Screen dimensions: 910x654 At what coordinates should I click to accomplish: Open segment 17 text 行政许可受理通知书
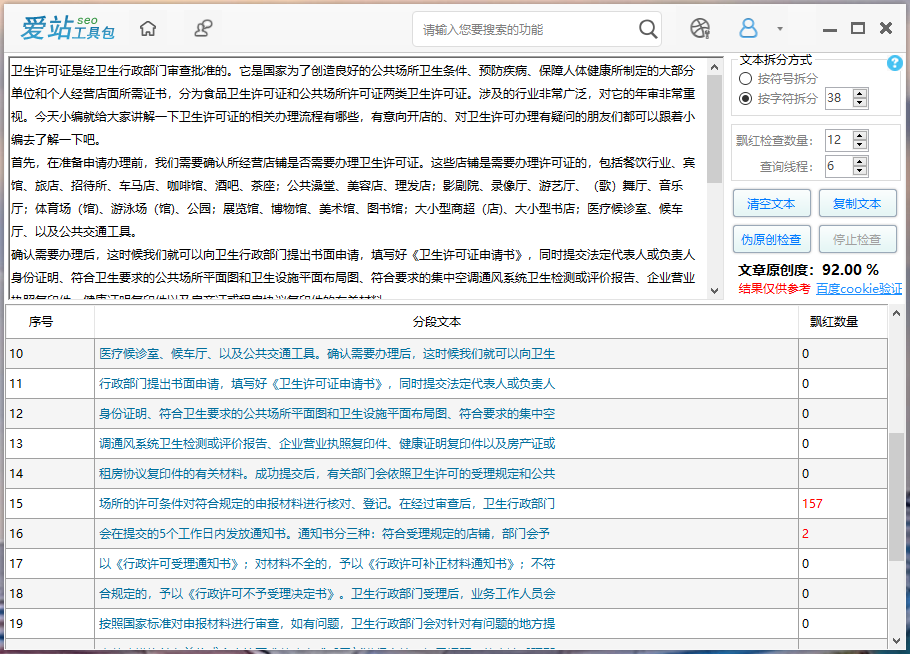pyautogui.click(x=327, y=563)
